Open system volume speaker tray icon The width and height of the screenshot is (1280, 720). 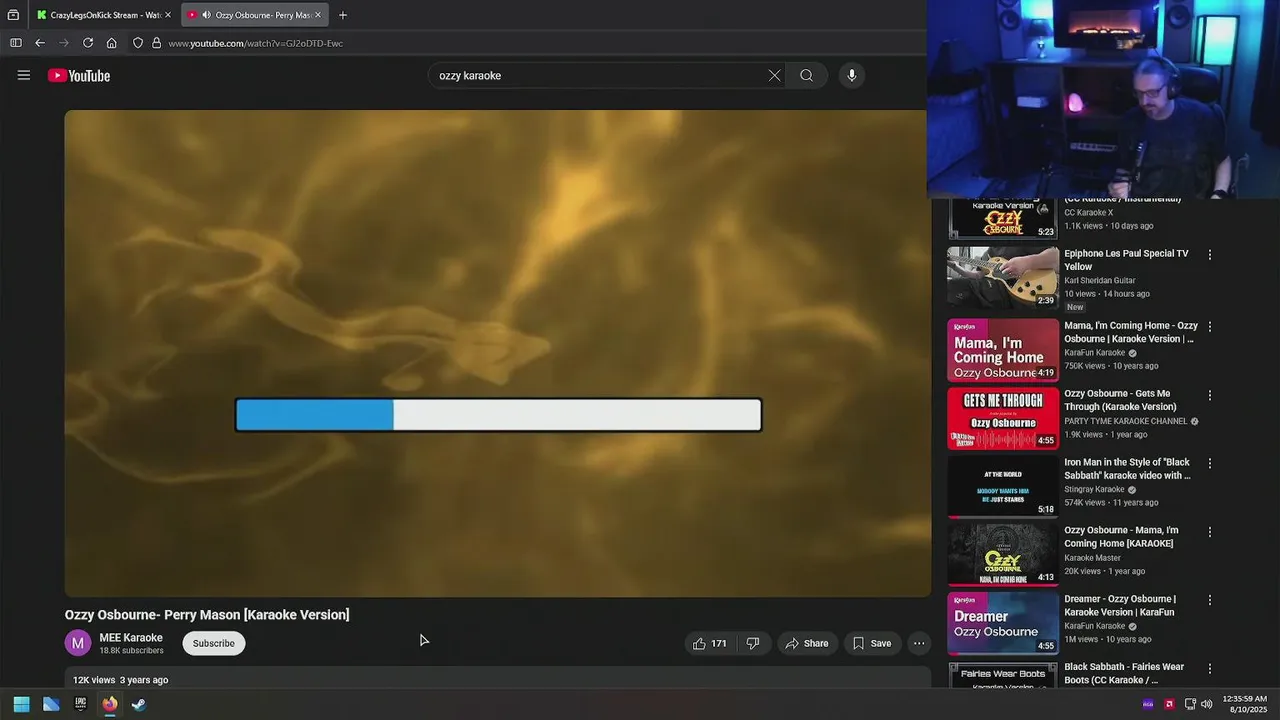point(1207,704)
